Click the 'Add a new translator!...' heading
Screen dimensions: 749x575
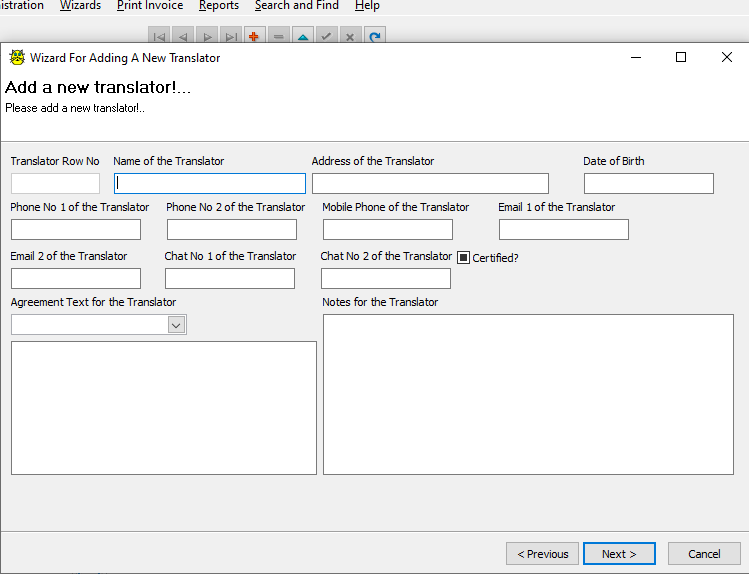pos(98,87)
